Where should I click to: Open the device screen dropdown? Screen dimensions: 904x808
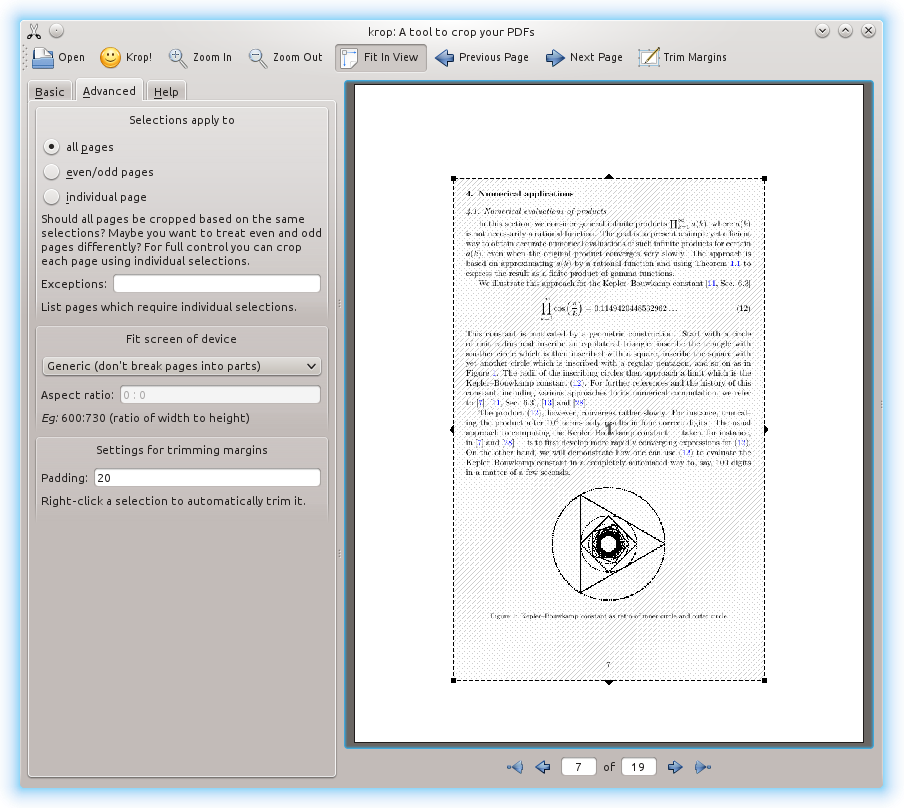pos(182,366)
